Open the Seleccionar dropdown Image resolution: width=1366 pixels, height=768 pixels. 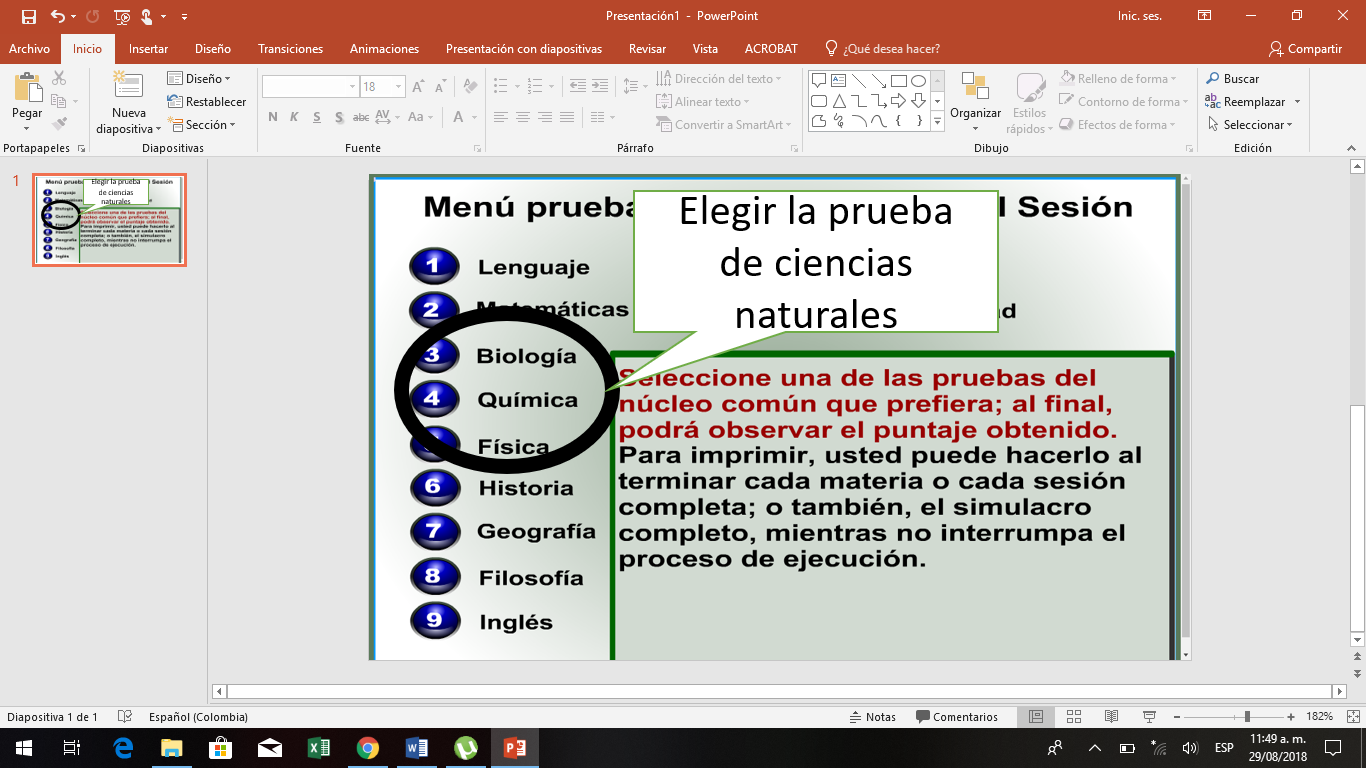(x=1250, y=125)
